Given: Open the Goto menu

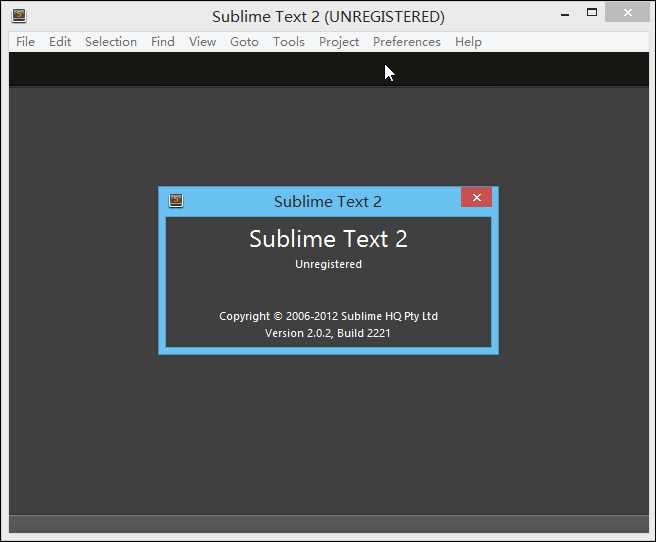Looking at the screenshot, I should [244, 42].
